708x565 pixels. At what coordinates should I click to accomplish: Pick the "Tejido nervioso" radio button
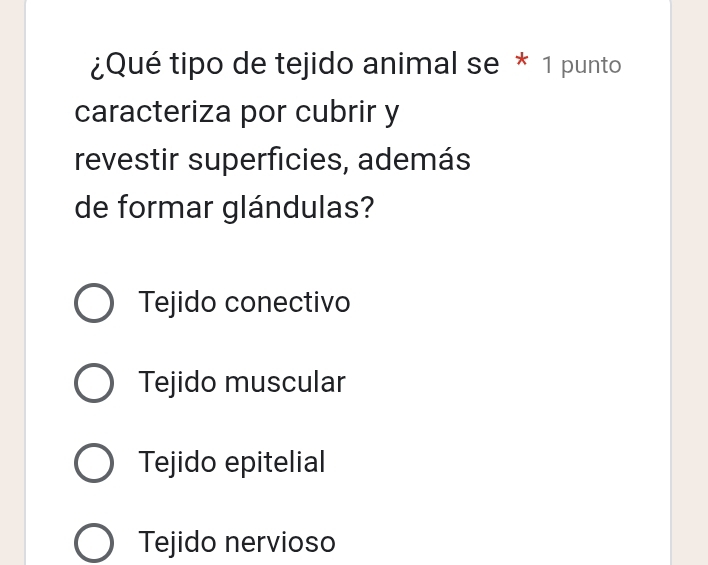pos(94,543)
